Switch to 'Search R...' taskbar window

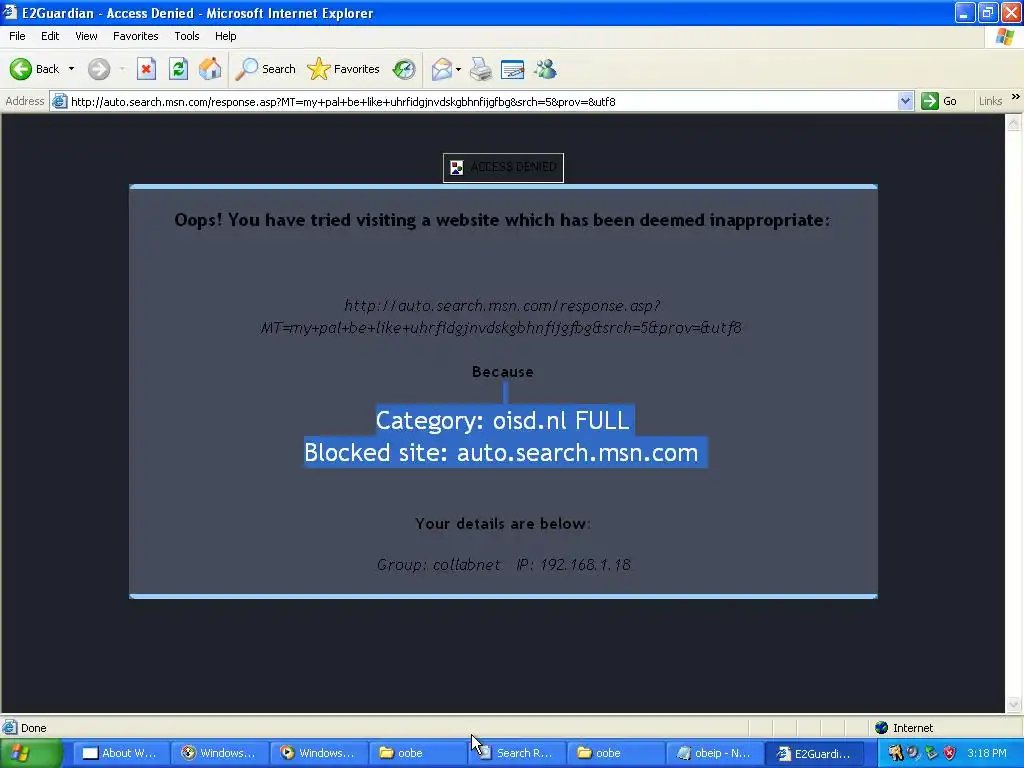515,753
